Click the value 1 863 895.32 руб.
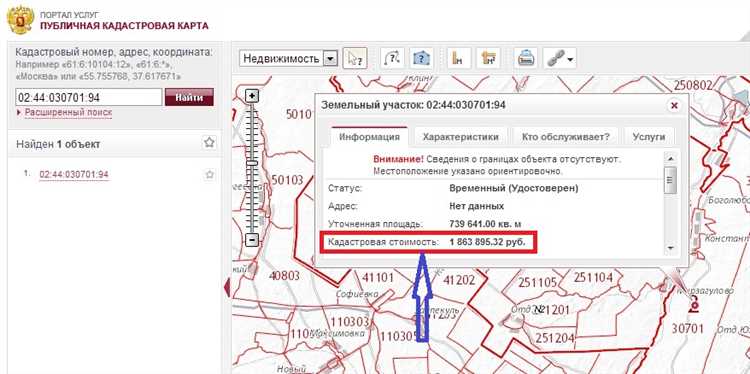Viewport: 750px width, 374px height. pyautogui.click(x=487, y=242)
